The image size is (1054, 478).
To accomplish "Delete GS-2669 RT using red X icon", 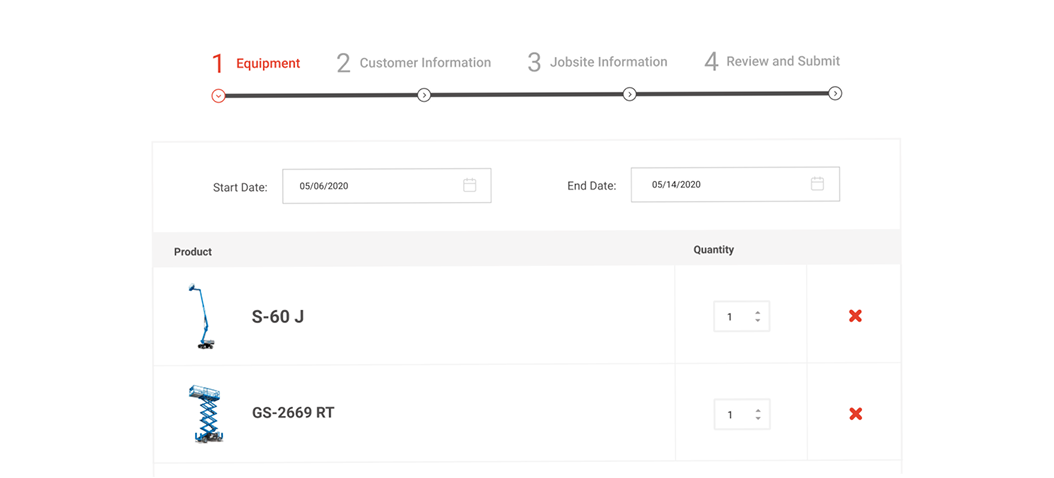I will pyautogui.click(x=855, y=414).
